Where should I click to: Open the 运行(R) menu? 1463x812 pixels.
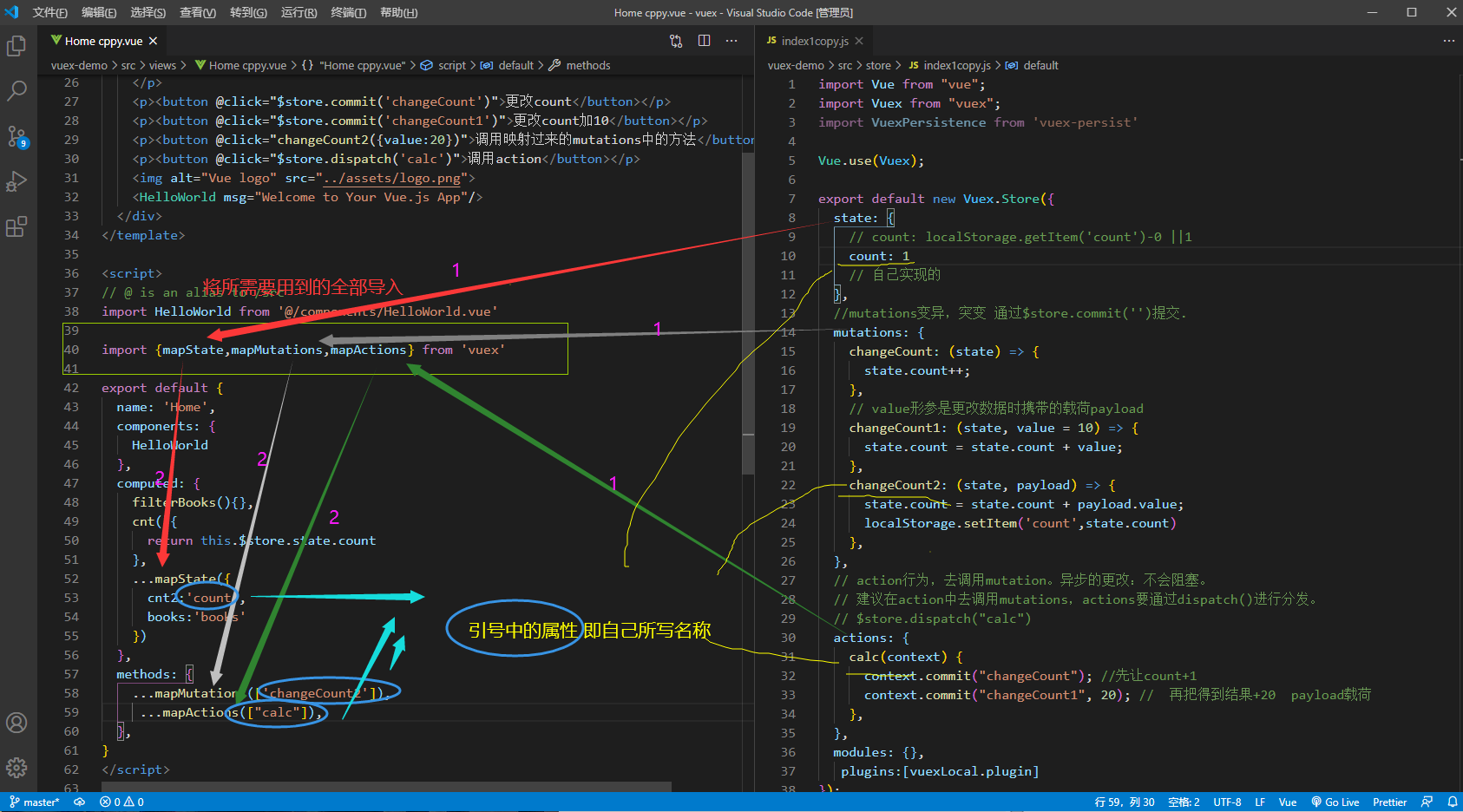point(299,12)
